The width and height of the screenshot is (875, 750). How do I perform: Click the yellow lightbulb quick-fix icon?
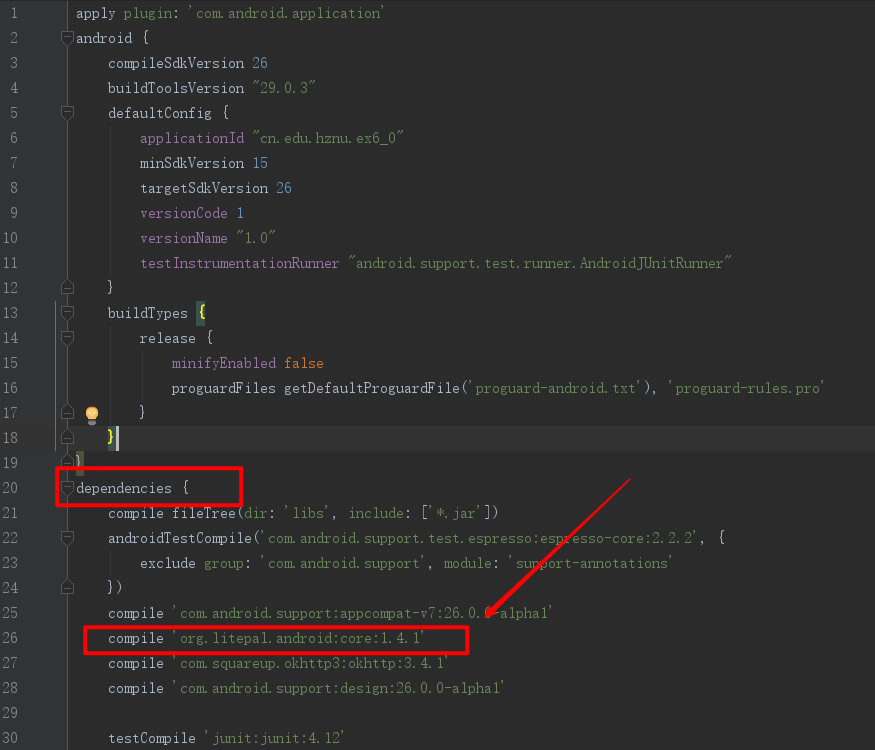(92, 415)
